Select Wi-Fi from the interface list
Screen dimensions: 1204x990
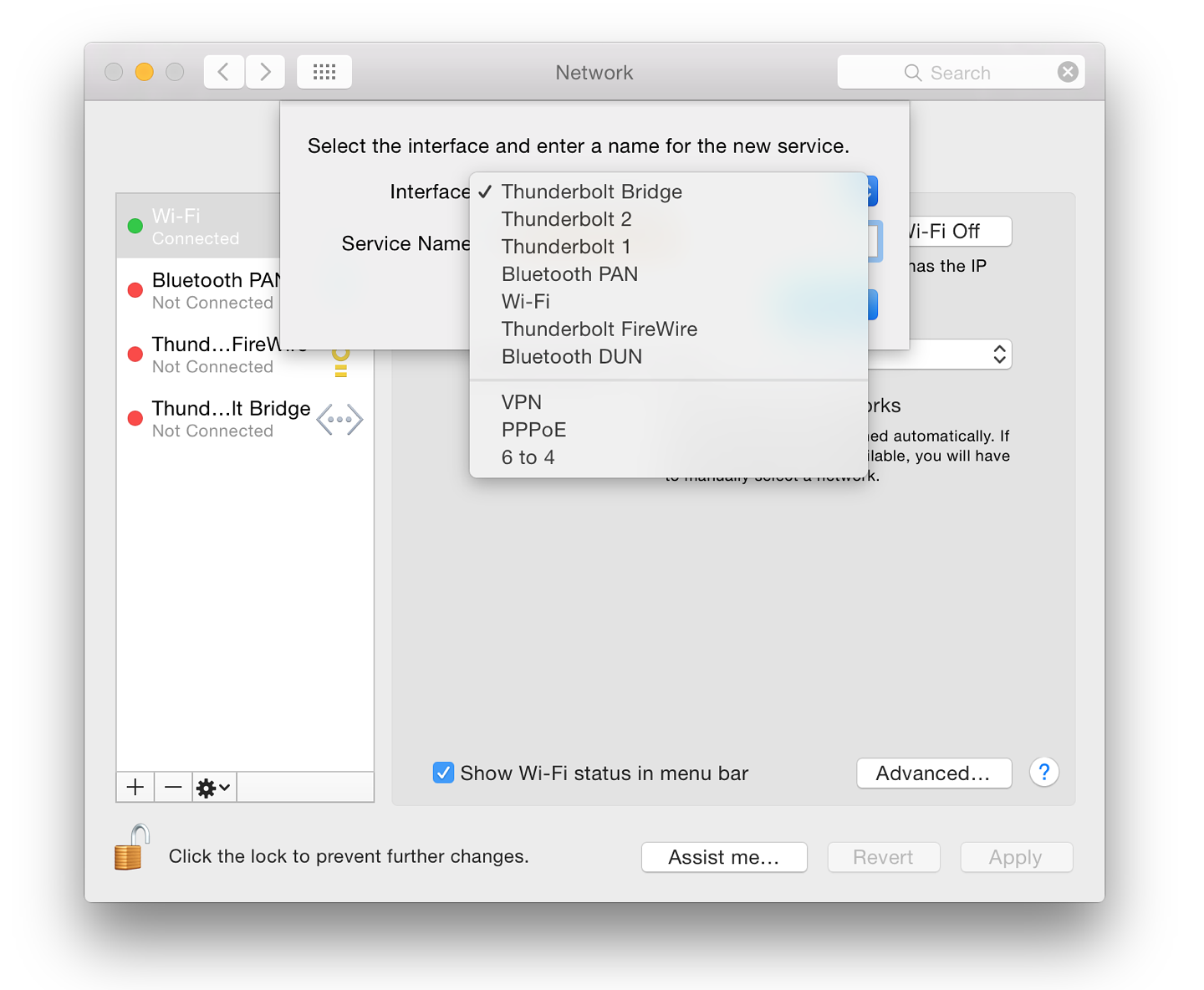(x=669, y=302)
